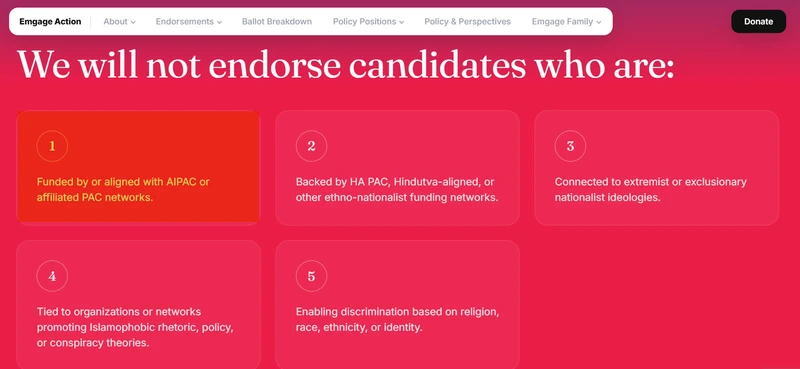
Task: Open the Emgage Family dropdown
Action: tap(566, 21)
